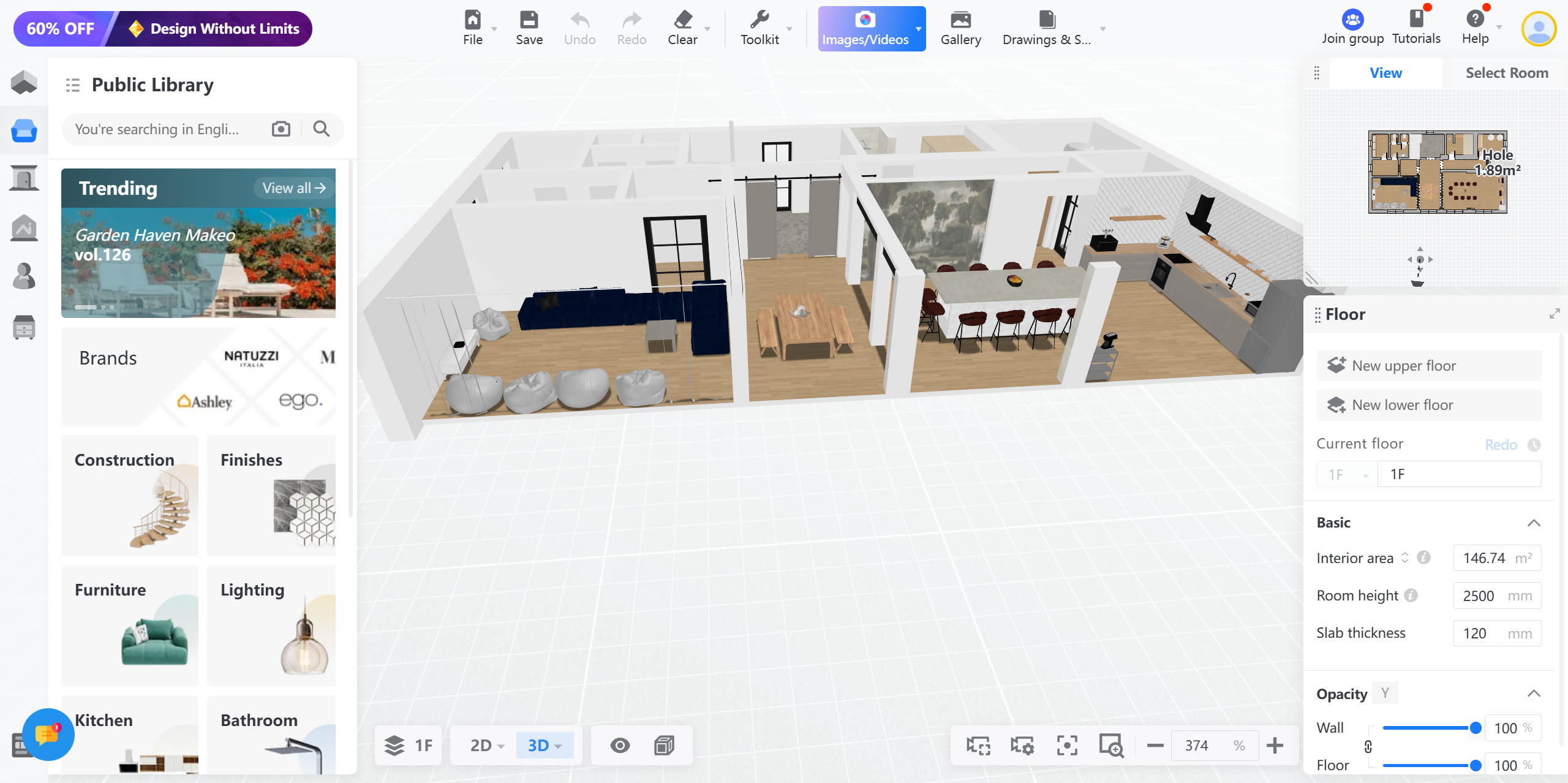The image size is (1568, 783).
Task: Open Tutorials
Action: tap(1416, 28)
